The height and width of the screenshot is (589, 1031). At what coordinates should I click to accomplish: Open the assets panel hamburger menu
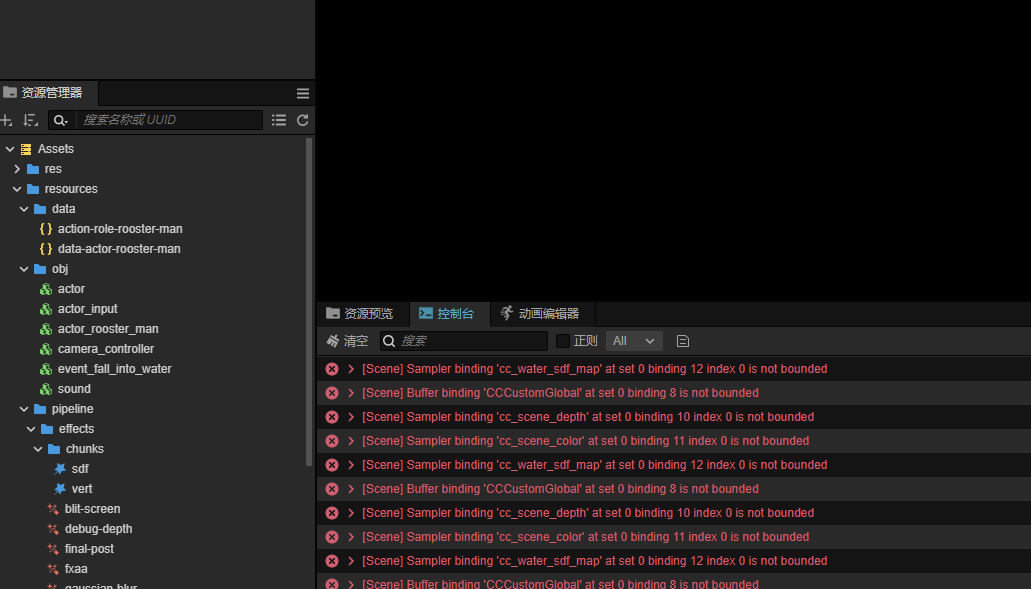pyautogui.click(x=302, y=93)
